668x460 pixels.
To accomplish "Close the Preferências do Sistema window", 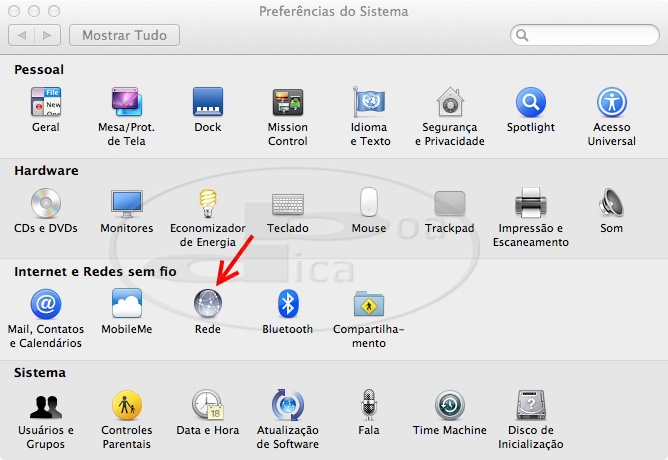I will [x=14, y=11].
